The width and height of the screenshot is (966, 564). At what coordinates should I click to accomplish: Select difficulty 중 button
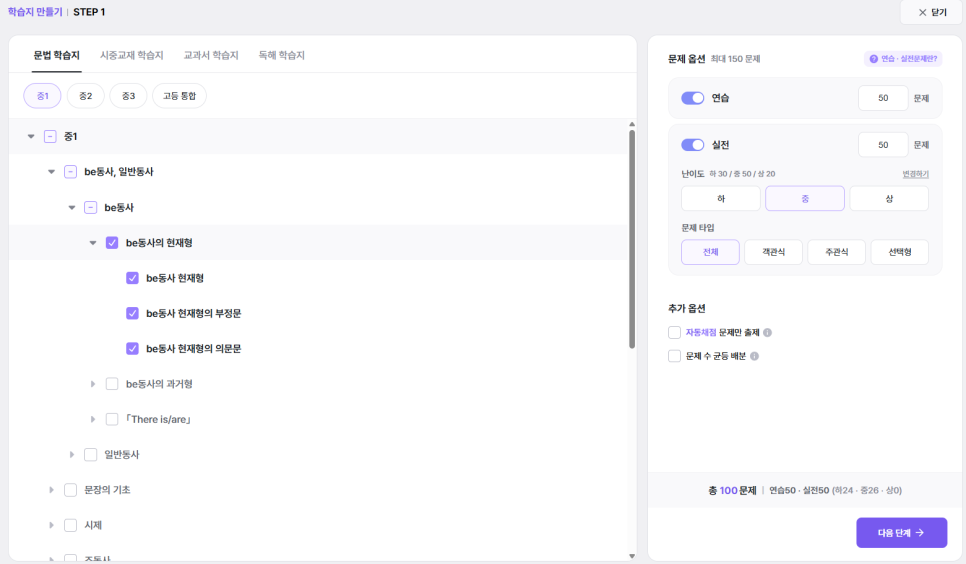(805, 198)
